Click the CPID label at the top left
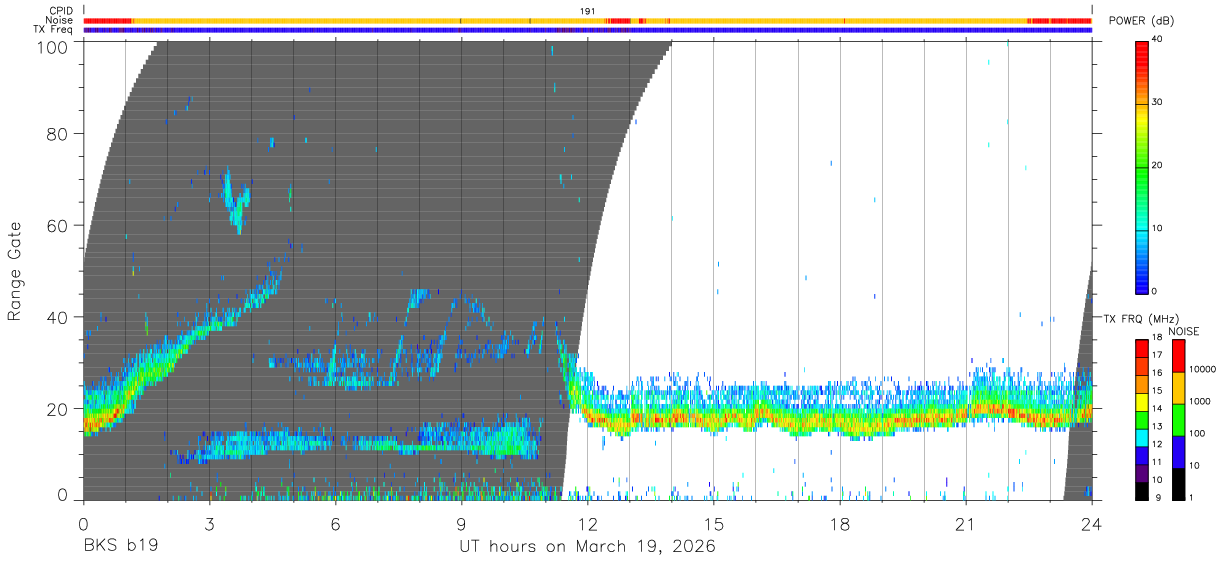The image size is (1228, 567). 61,10
